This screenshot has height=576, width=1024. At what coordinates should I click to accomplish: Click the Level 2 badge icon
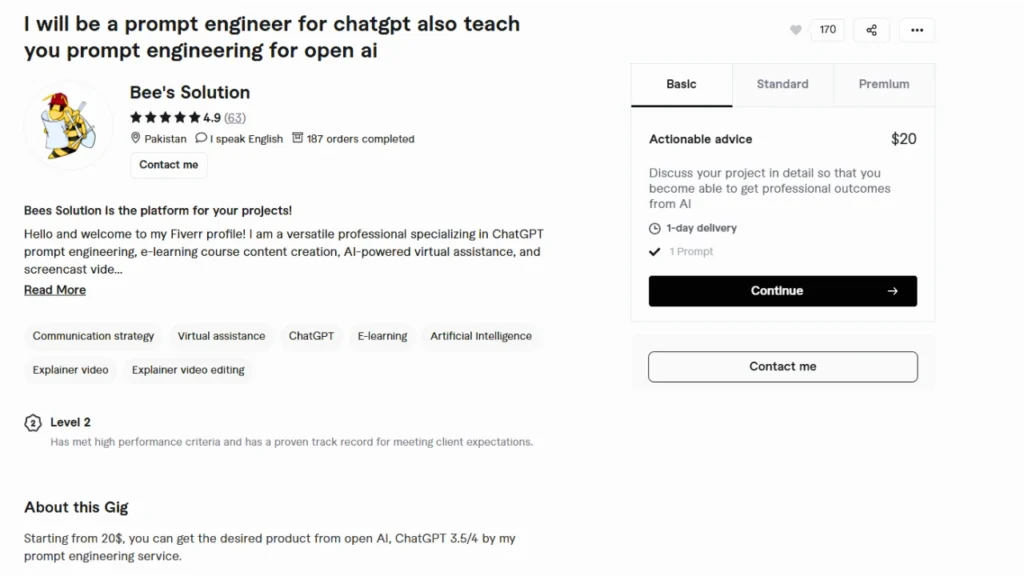click(33, 423)
